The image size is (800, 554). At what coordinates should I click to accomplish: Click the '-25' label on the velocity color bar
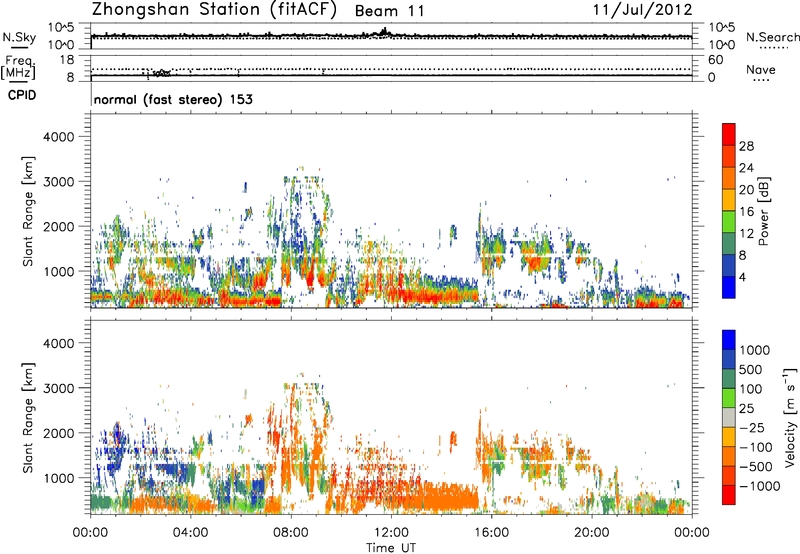(x=751, y=428)
